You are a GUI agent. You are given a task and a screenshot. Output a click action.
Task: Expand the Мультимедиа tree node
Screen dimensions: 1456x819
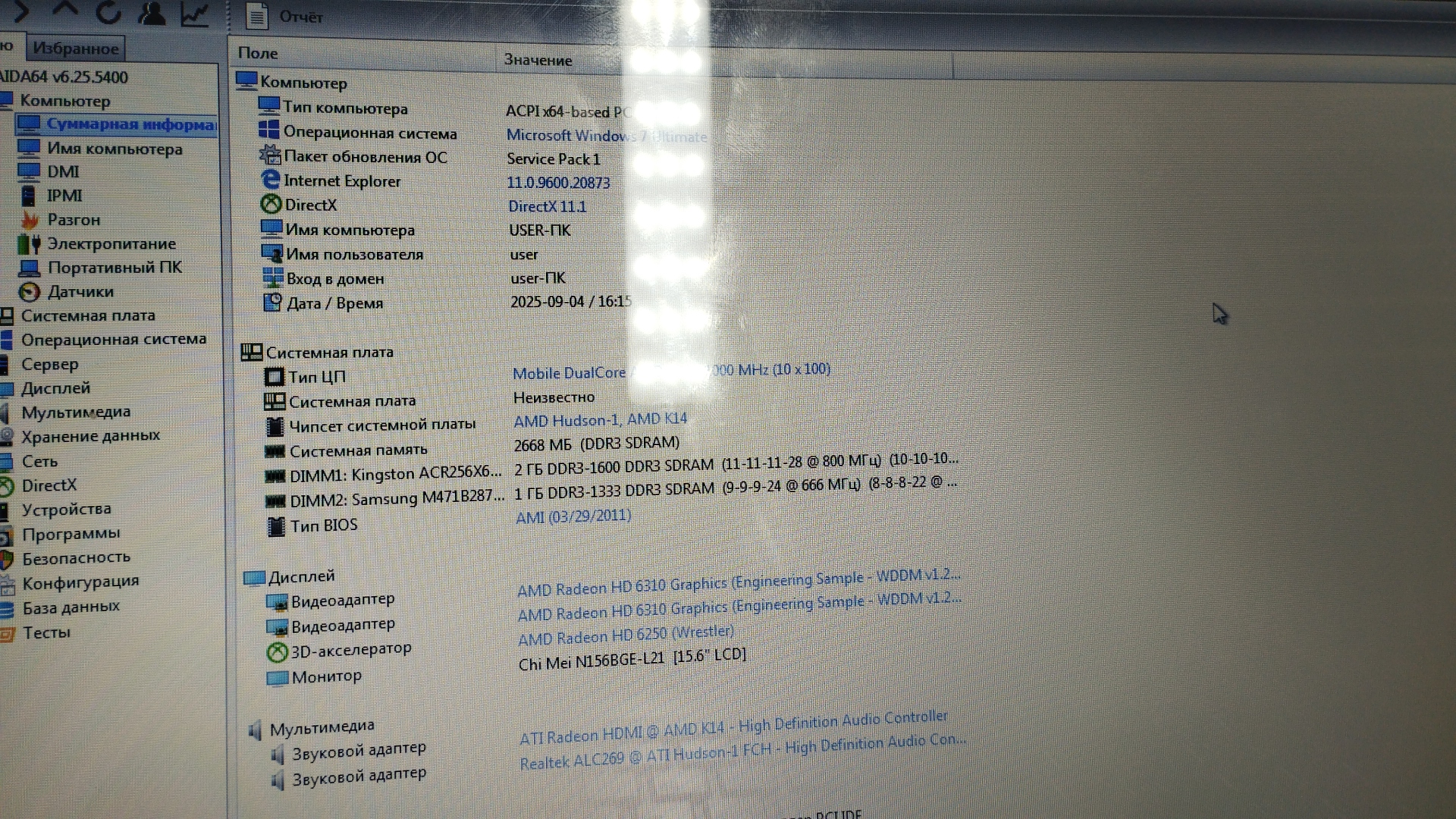point(75,413)
